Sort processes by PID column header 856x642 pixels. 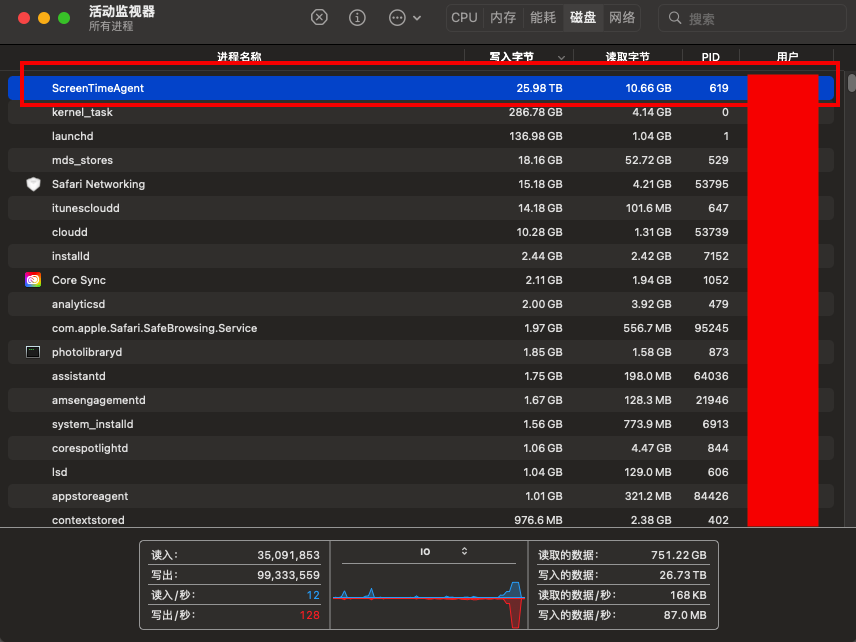tap(711, 57)
